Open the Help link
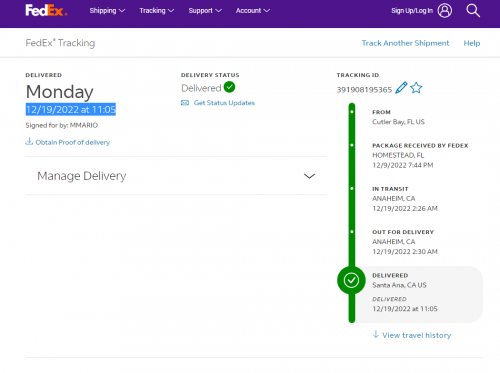This screenshot has height=373, width=500. tap(472, 43)
